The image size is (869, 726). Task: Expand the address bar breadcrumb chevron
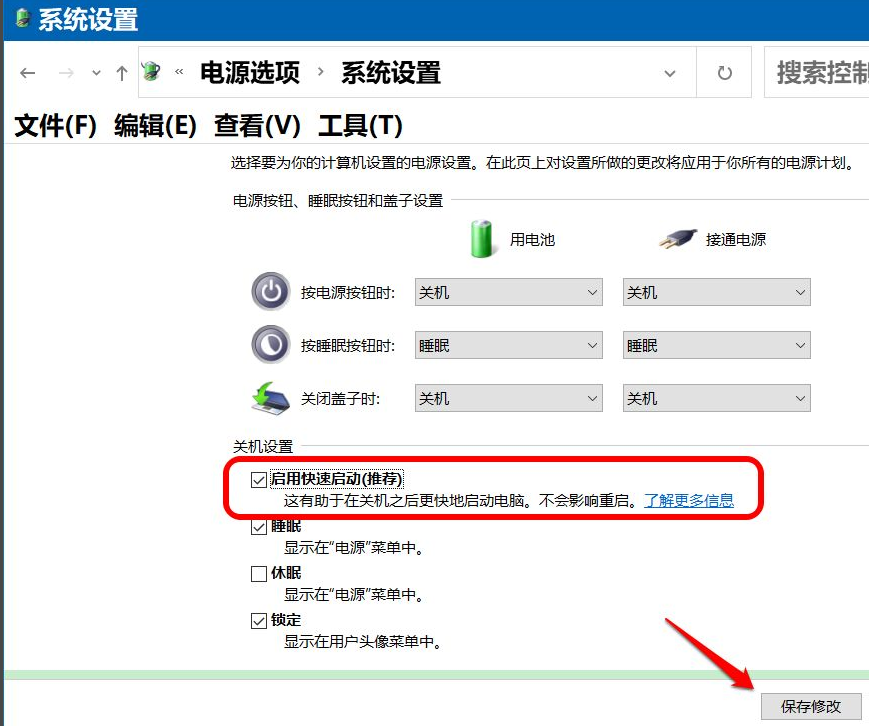click(x=670, y=72)
